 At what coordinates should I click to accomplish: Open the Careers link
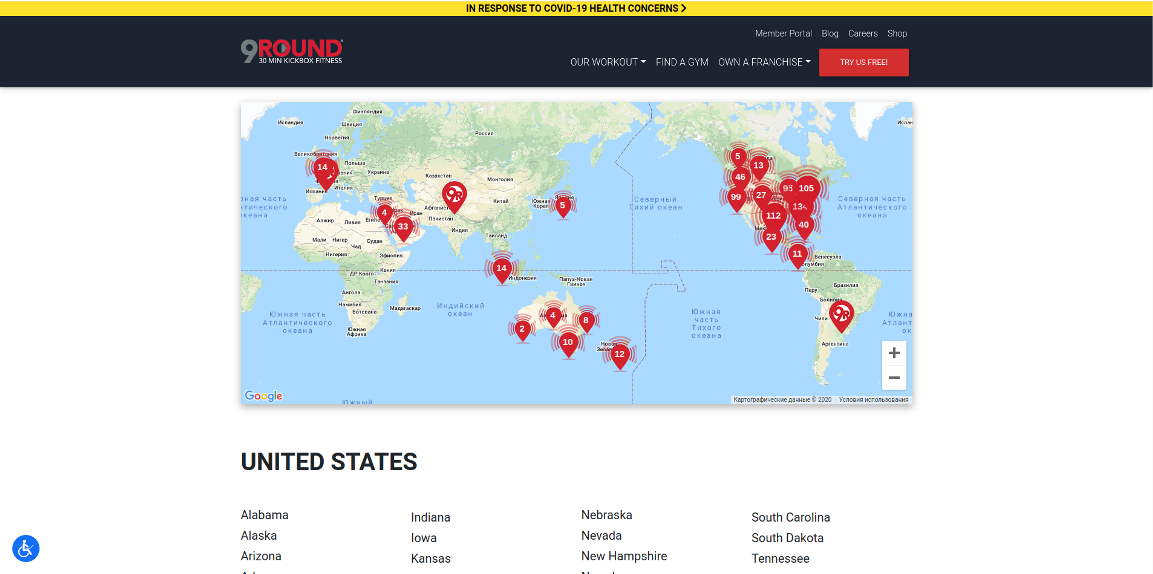point(863,34)
